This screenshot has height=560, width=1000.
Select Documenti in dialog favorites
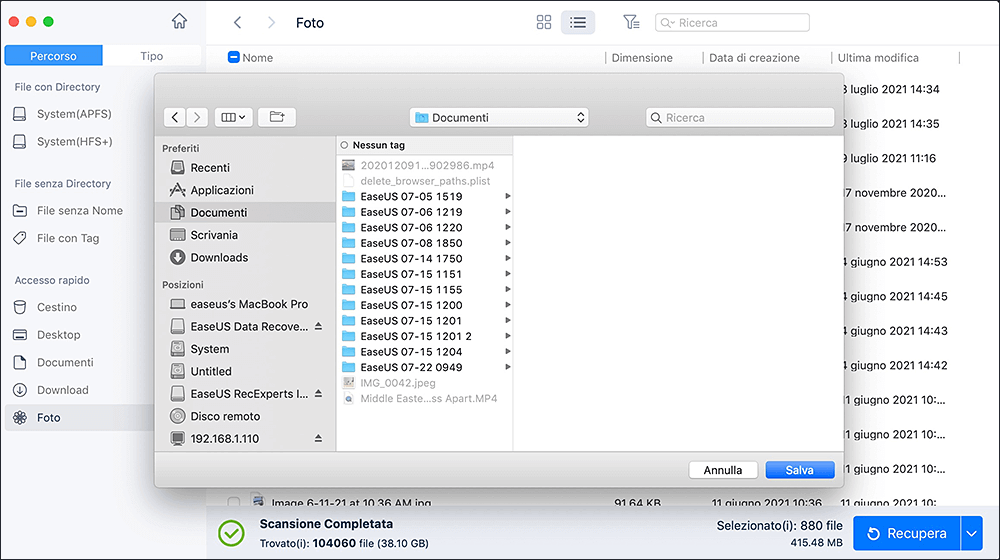(246, 212)
